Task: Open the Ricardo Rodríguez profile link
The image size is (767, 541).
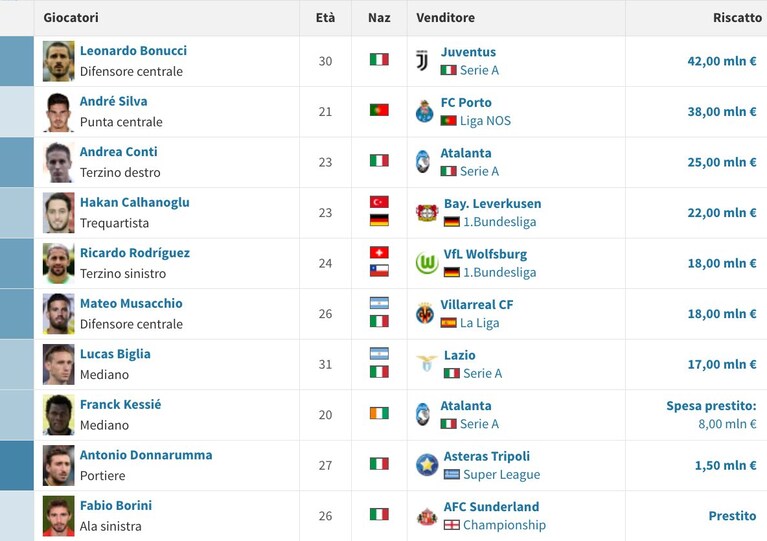Action: pos(135,253)
